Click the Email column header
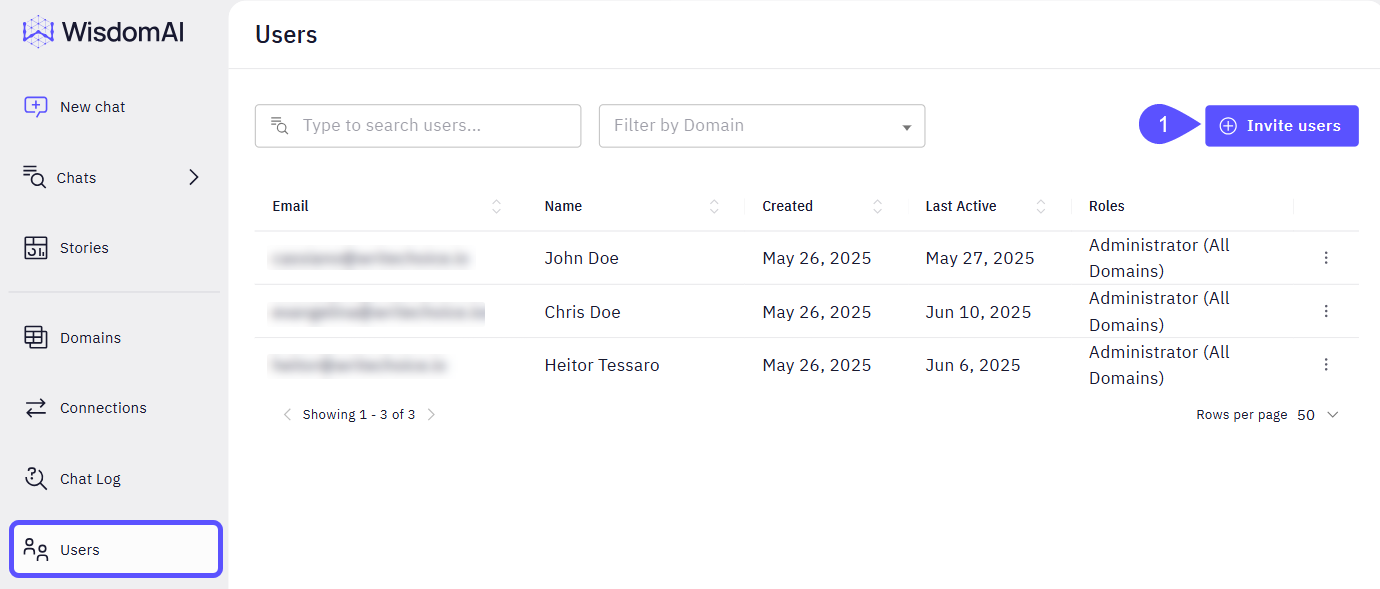This screenshot has width=1380, height=589. tap(290, 206)
